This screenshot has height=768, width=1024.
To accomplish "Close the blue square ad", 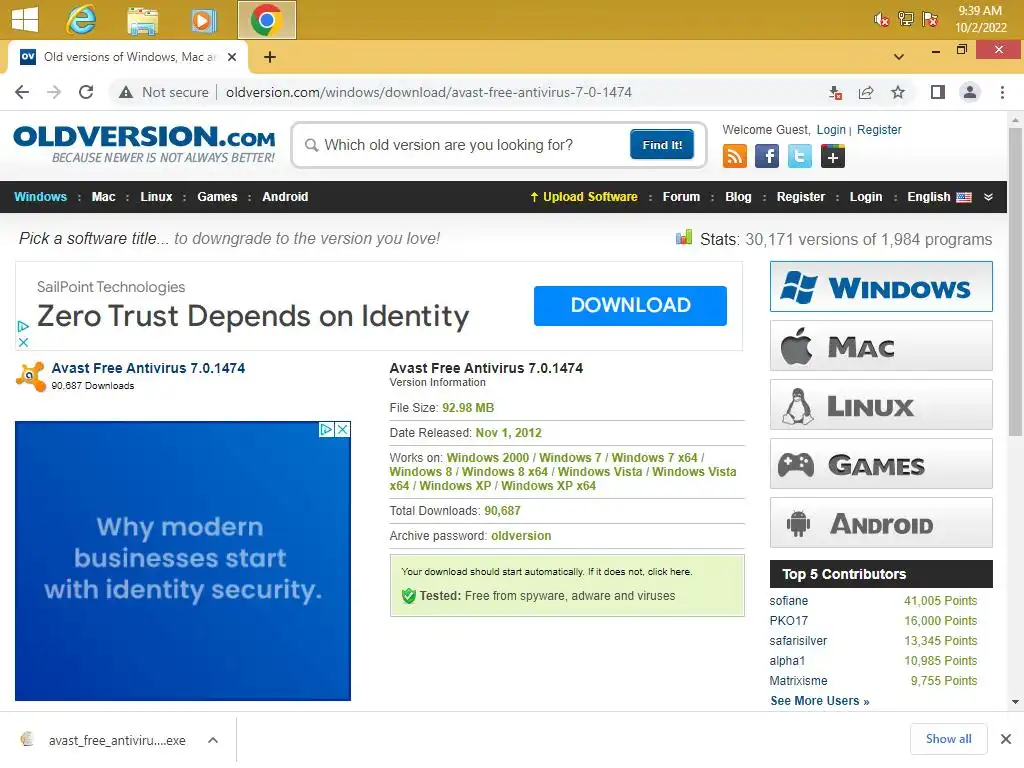I will [342, 429].
